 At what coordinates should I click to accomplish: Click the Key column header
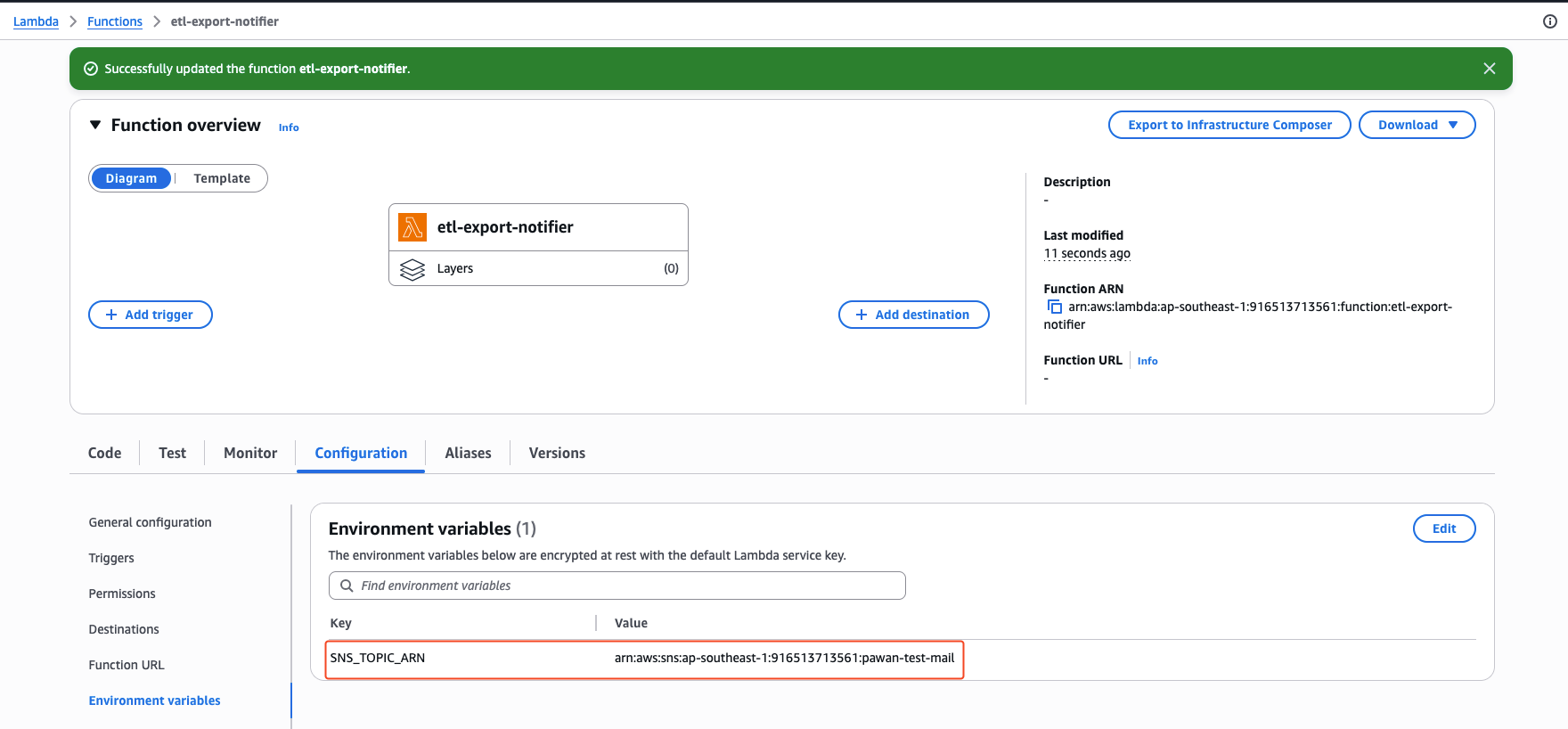340,623
